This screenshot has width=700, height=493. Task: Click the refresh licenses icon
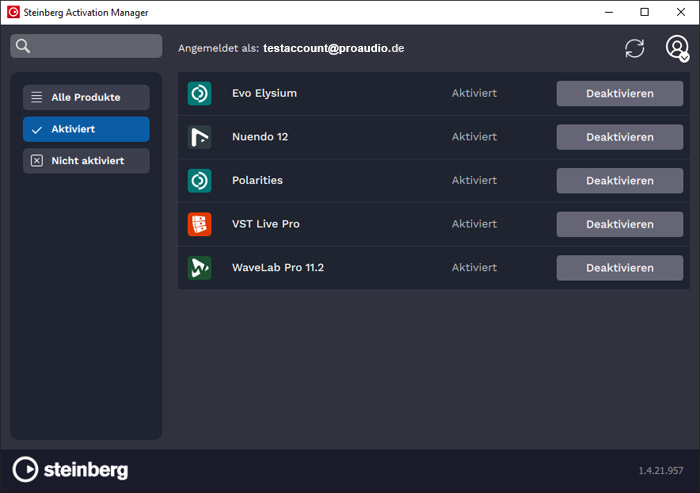point(634,48)
